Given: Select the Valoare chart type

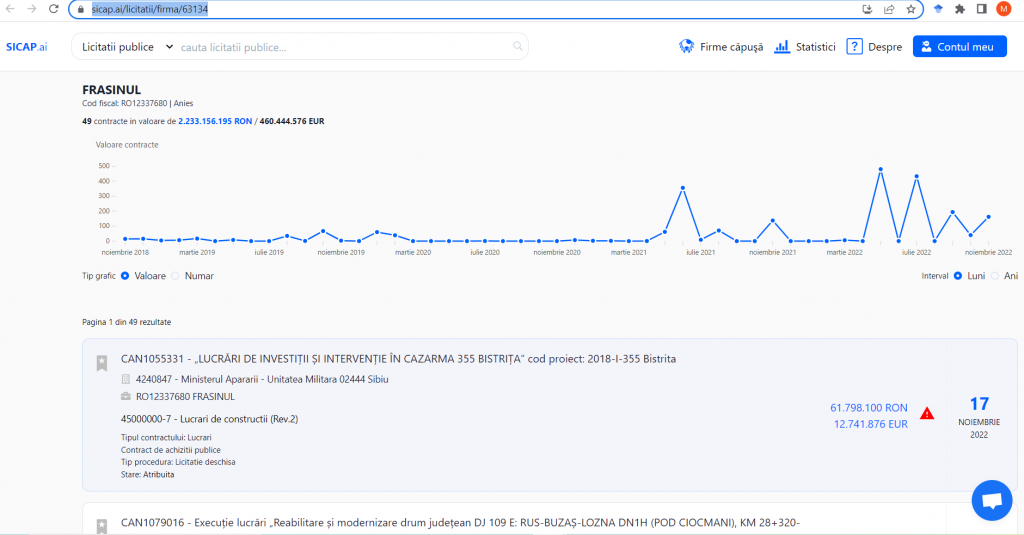Looking at the screenshot, I should pyautogui.click(x=125, y=275).
